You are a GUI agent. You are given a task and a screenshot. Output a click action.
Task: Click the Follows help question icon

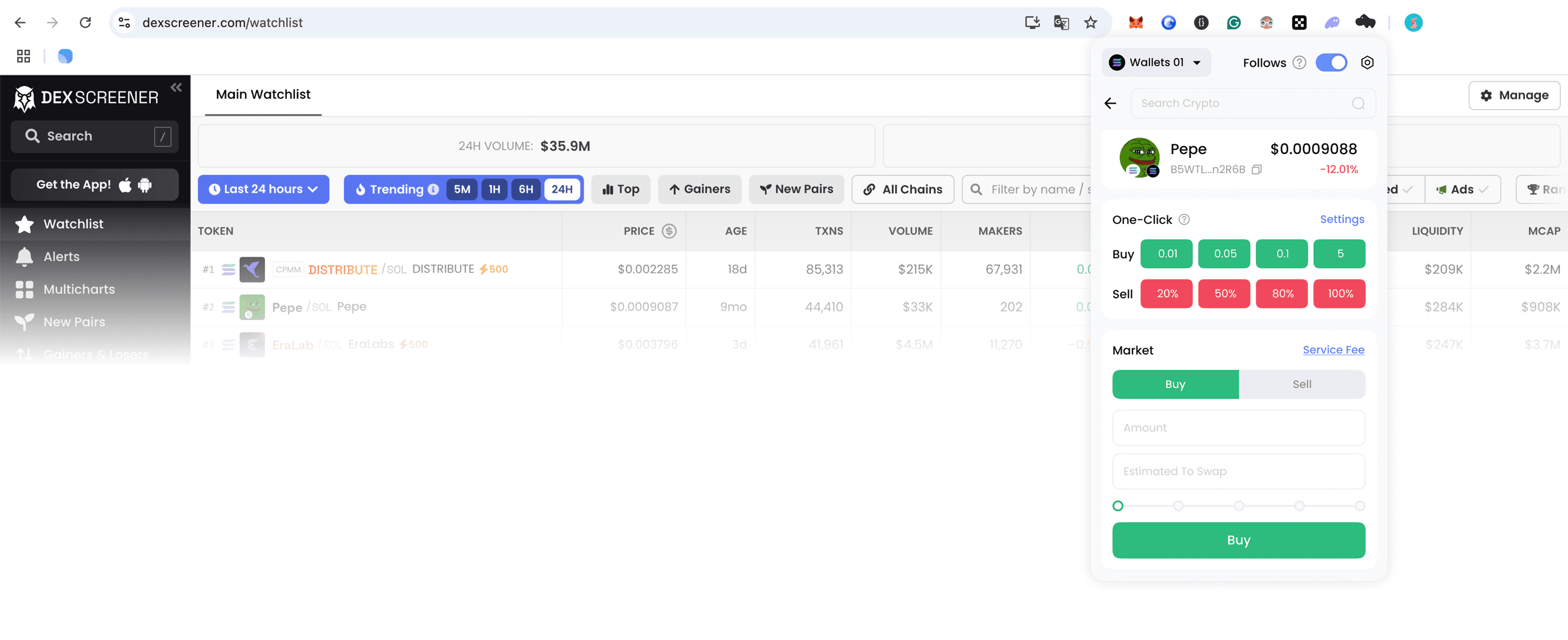point(1299,63)
